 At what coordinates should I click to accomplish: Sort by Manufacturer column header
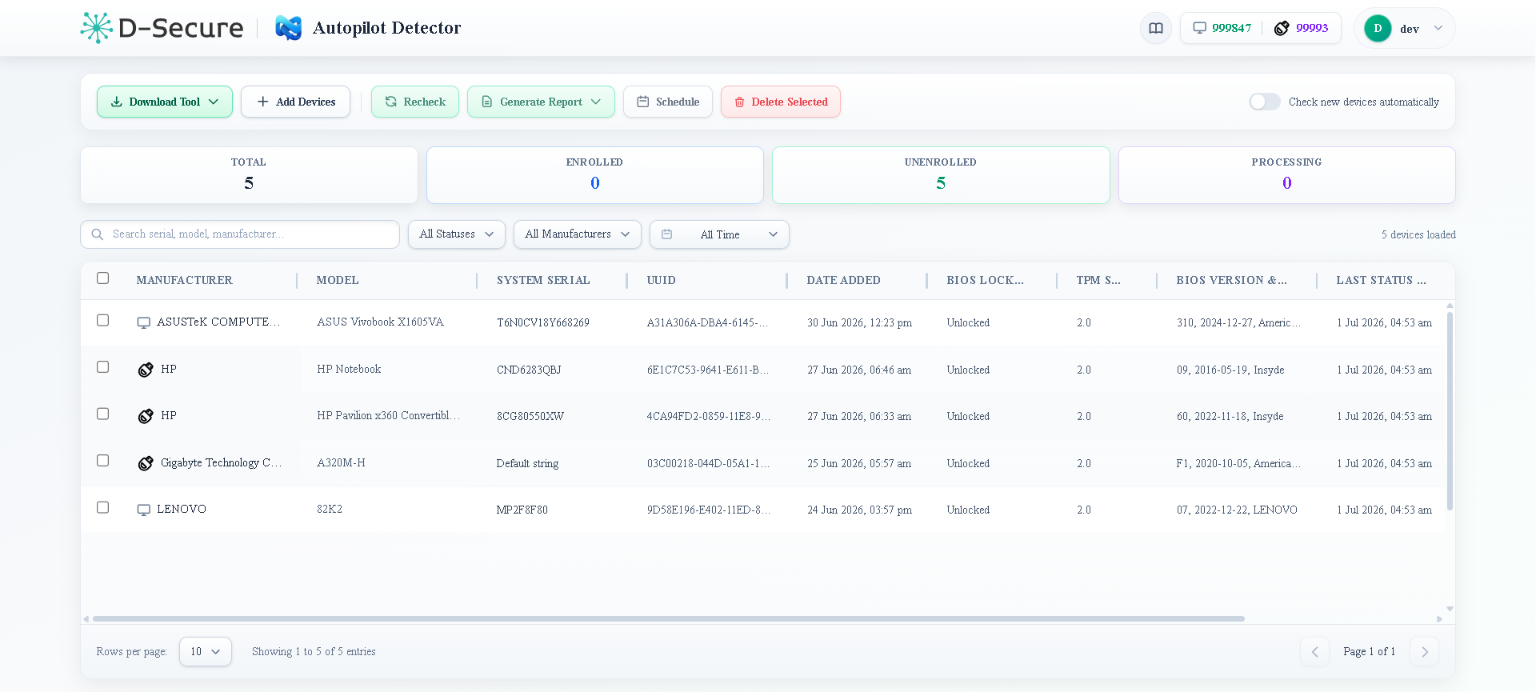(185, 280)
